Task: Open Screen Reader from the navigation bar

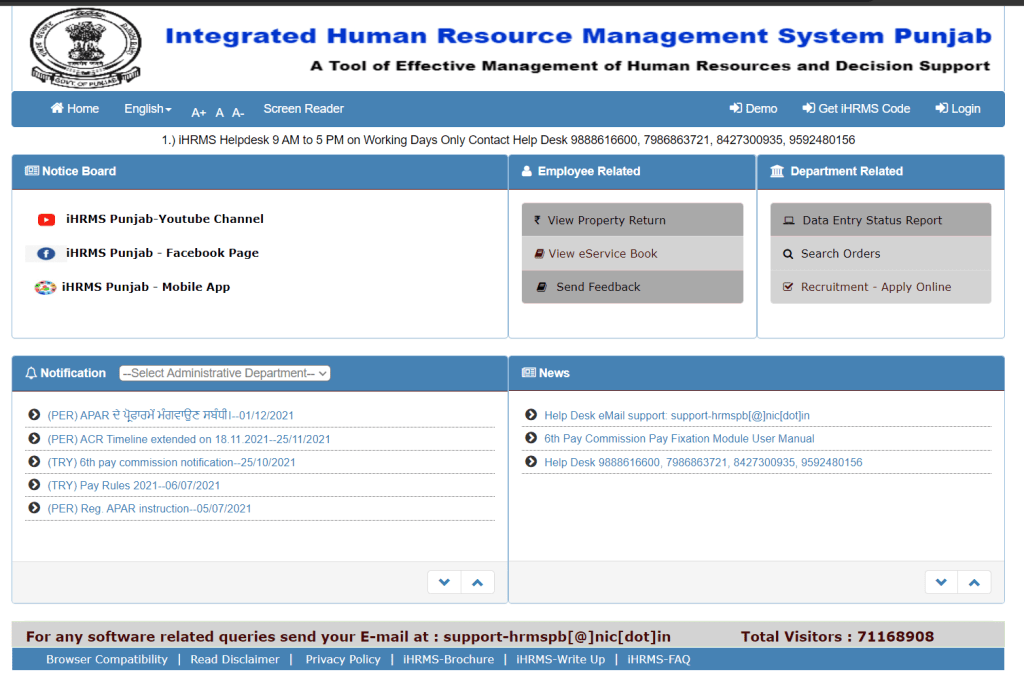Action: coord(304,109)
